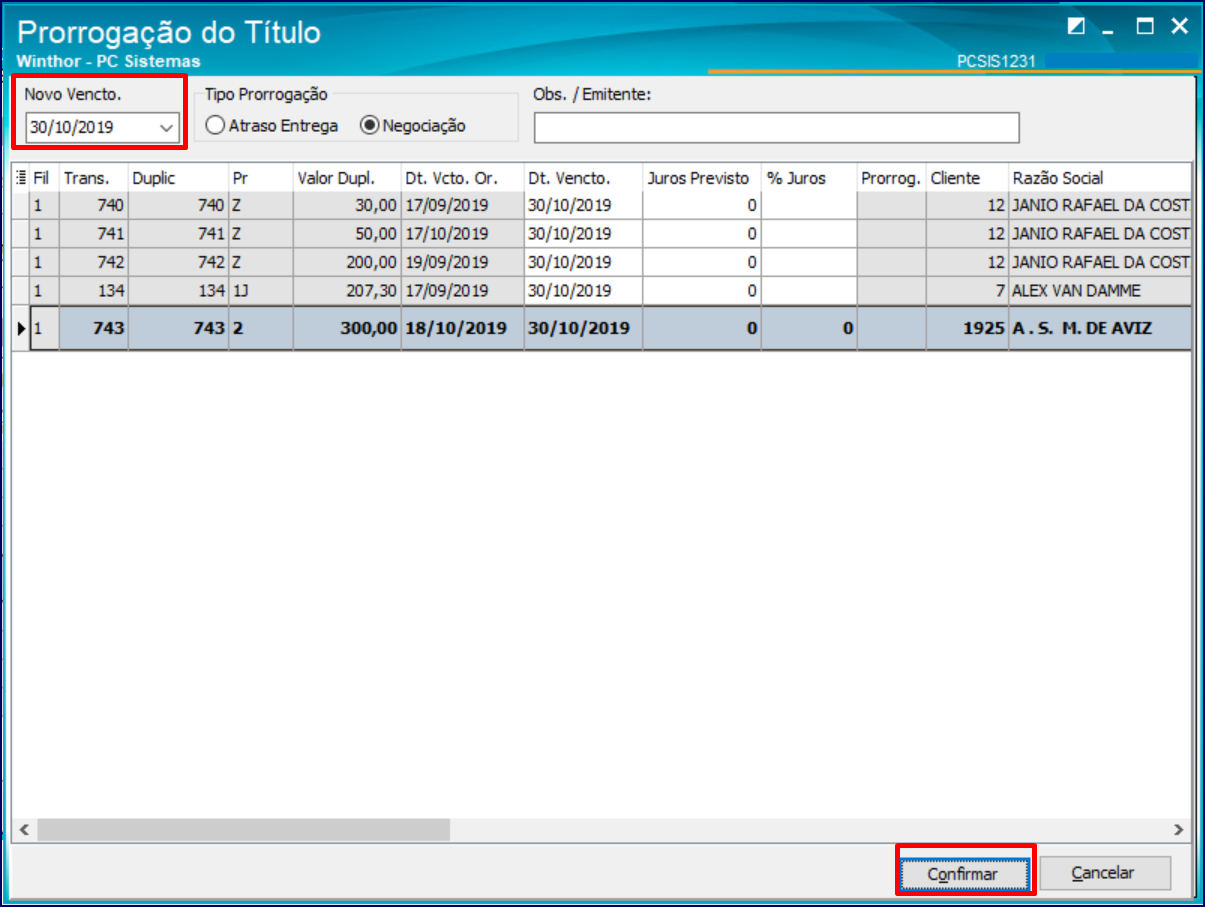
Task: Click original due date 19/09/2019
Action: (x=463, y=263)
